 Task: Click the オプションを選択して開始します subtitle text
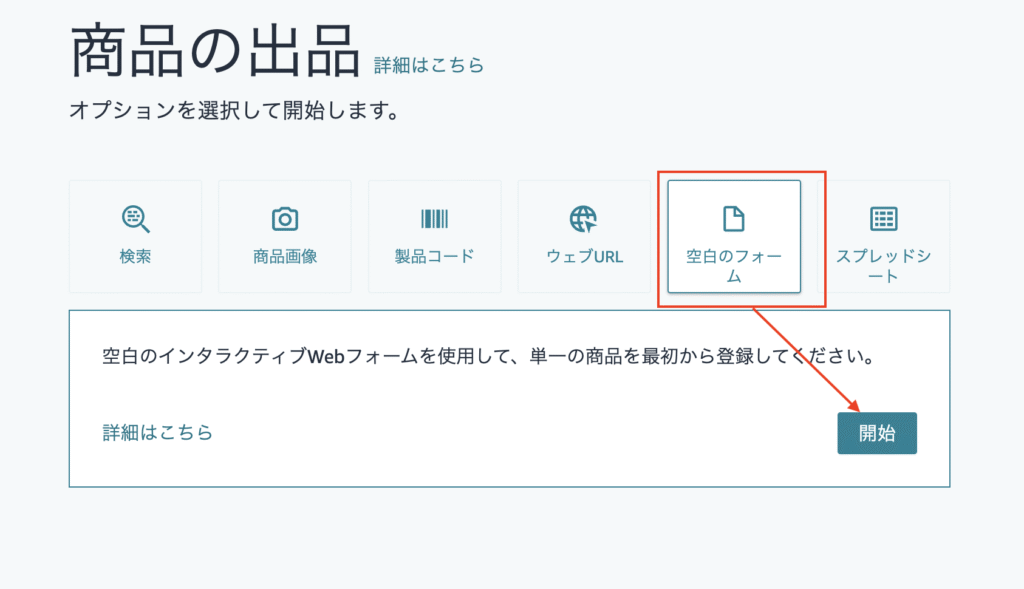(234, 110)
